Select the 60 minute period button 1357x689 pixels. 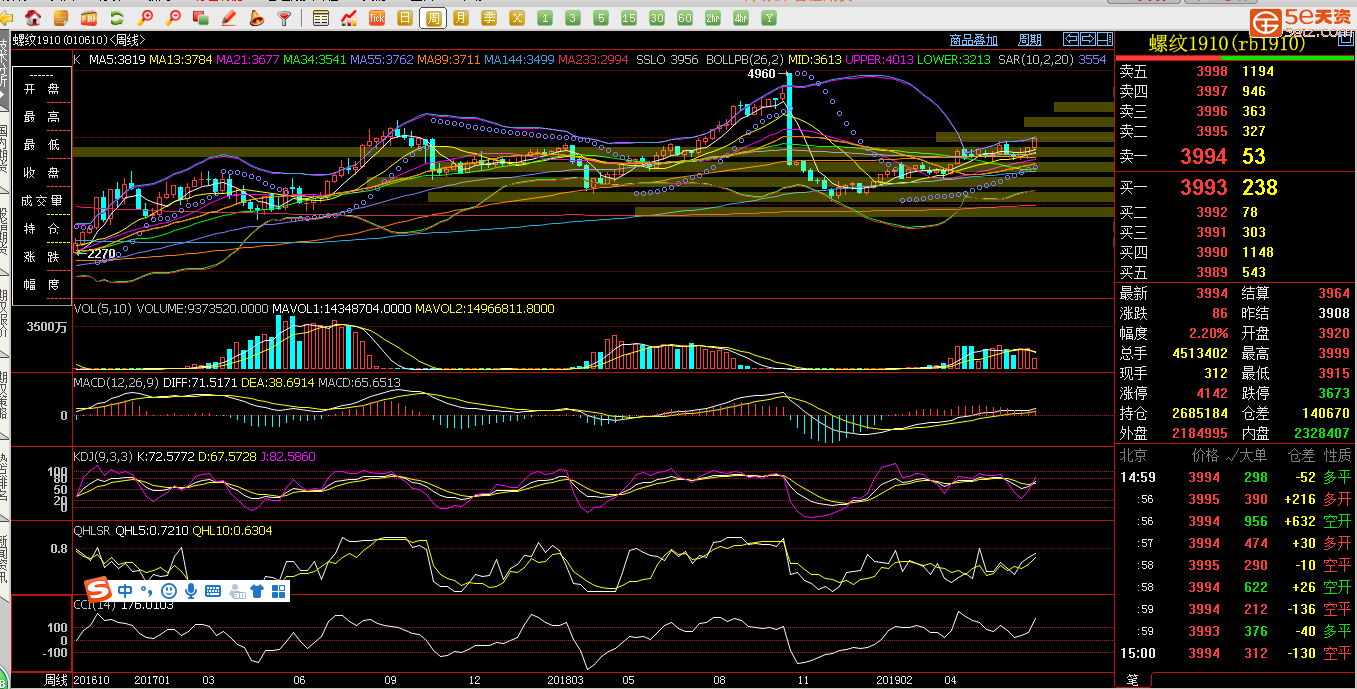[685, 18]
